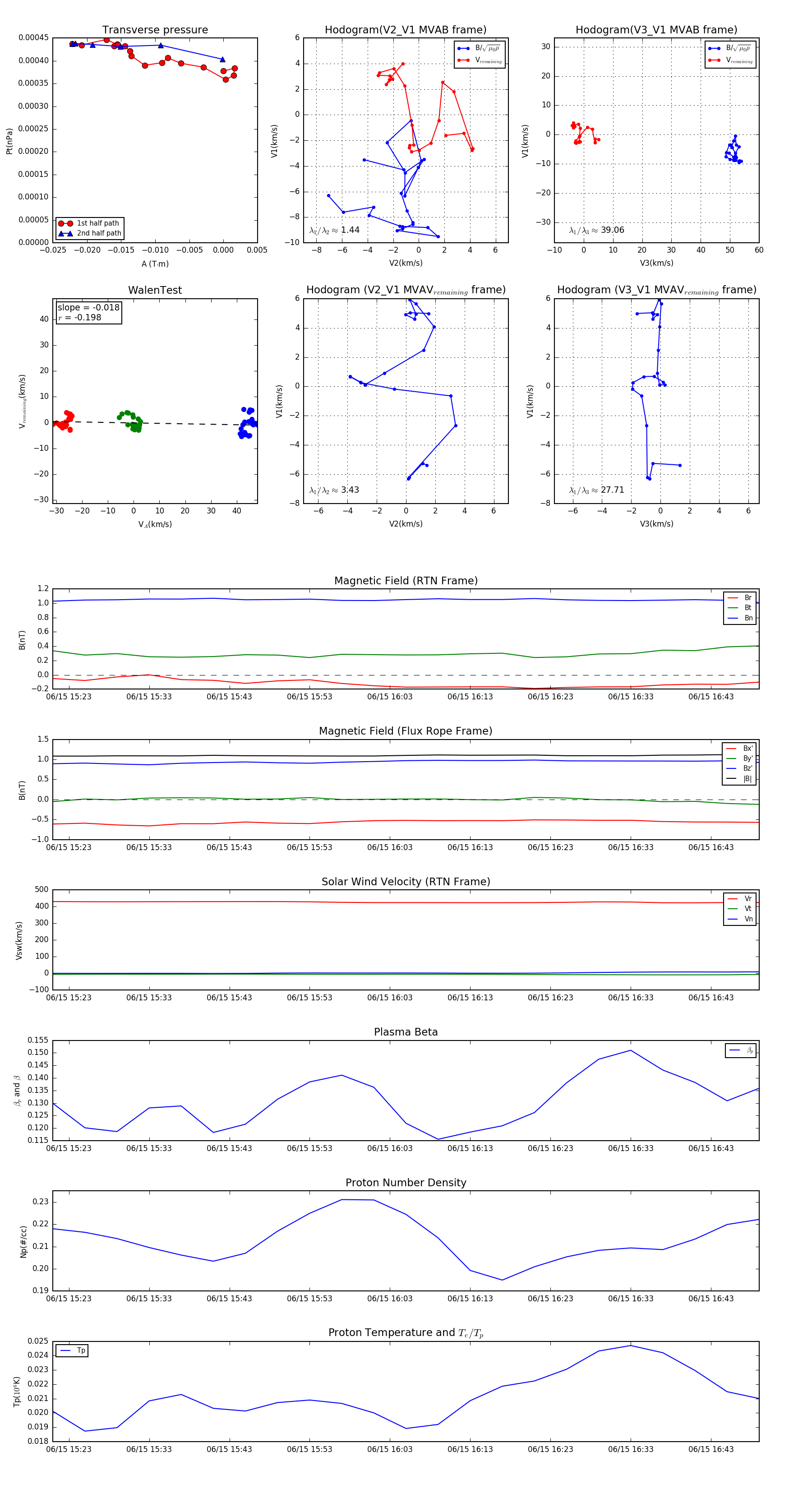
Task: Click the 'r = -0.198' annotation
Action: [79, 317]
